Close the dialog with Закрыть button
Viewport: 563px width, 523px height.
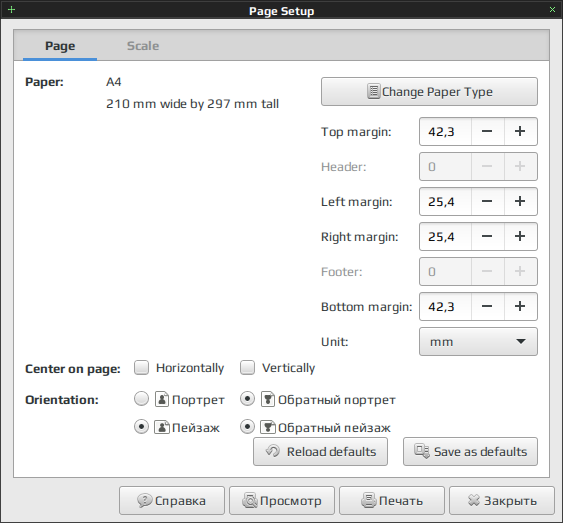pos(502,500)
